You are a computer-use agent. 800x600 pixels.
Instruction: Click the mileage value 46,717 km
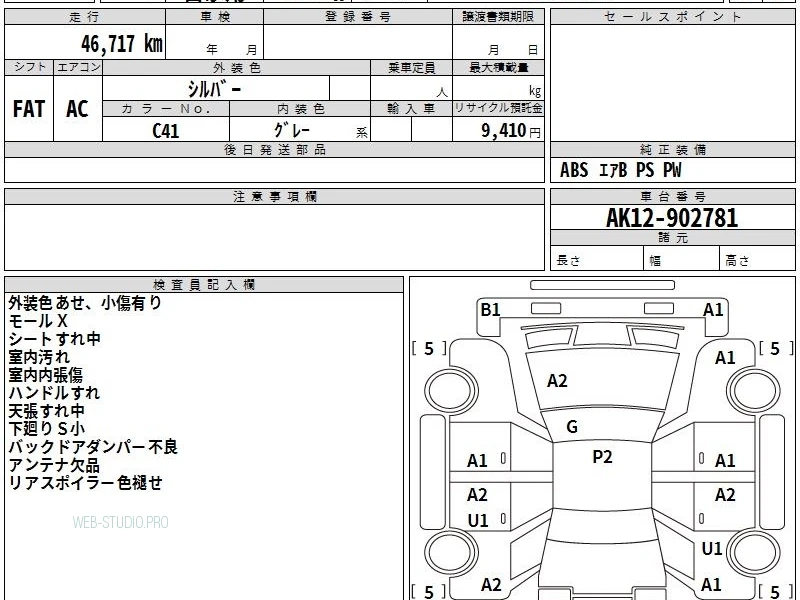coord(121,44)
